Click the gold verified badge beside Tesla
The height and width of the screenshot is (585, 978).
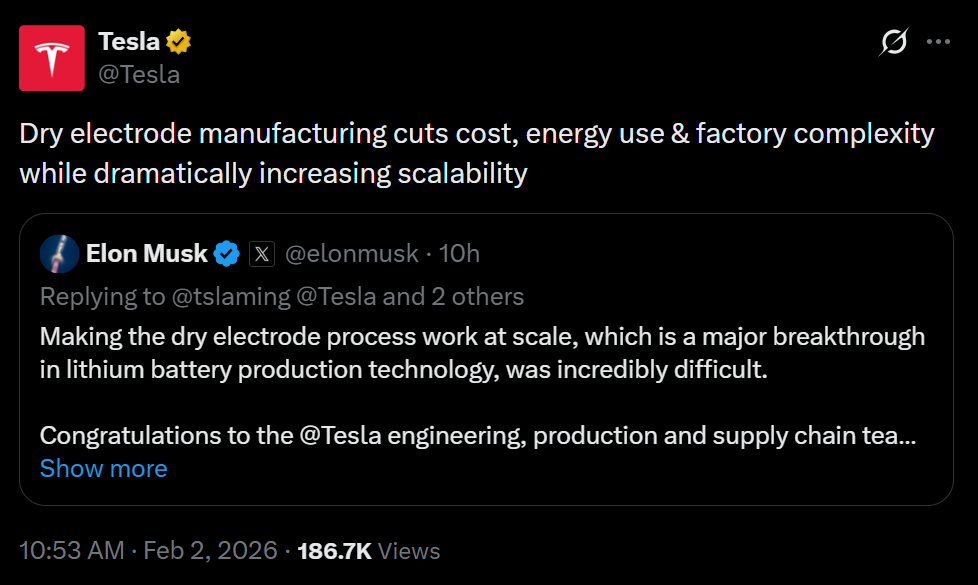[179, 42]
